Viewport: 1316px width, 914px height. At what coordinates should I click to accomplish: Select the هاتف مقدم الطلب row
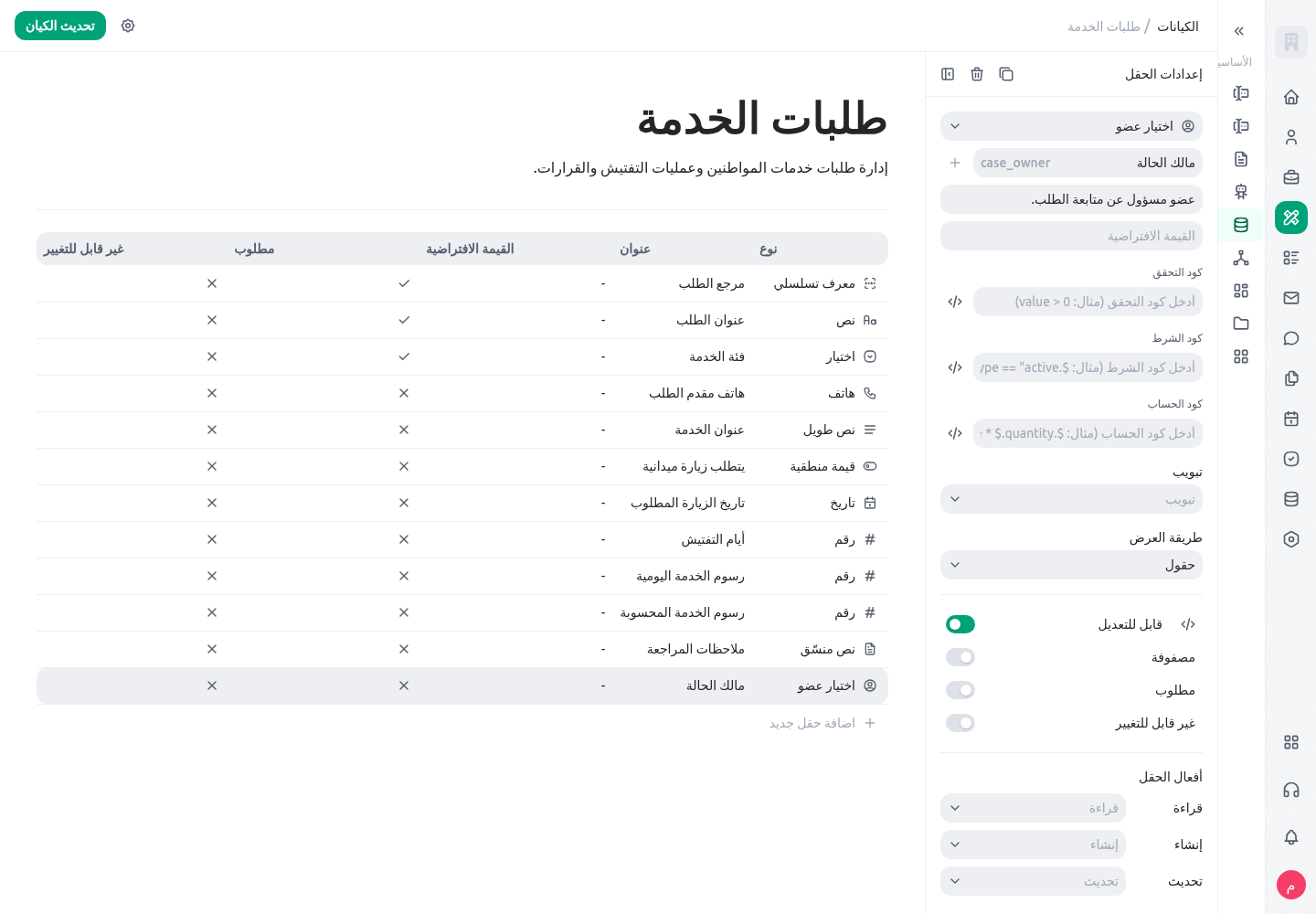462,393
